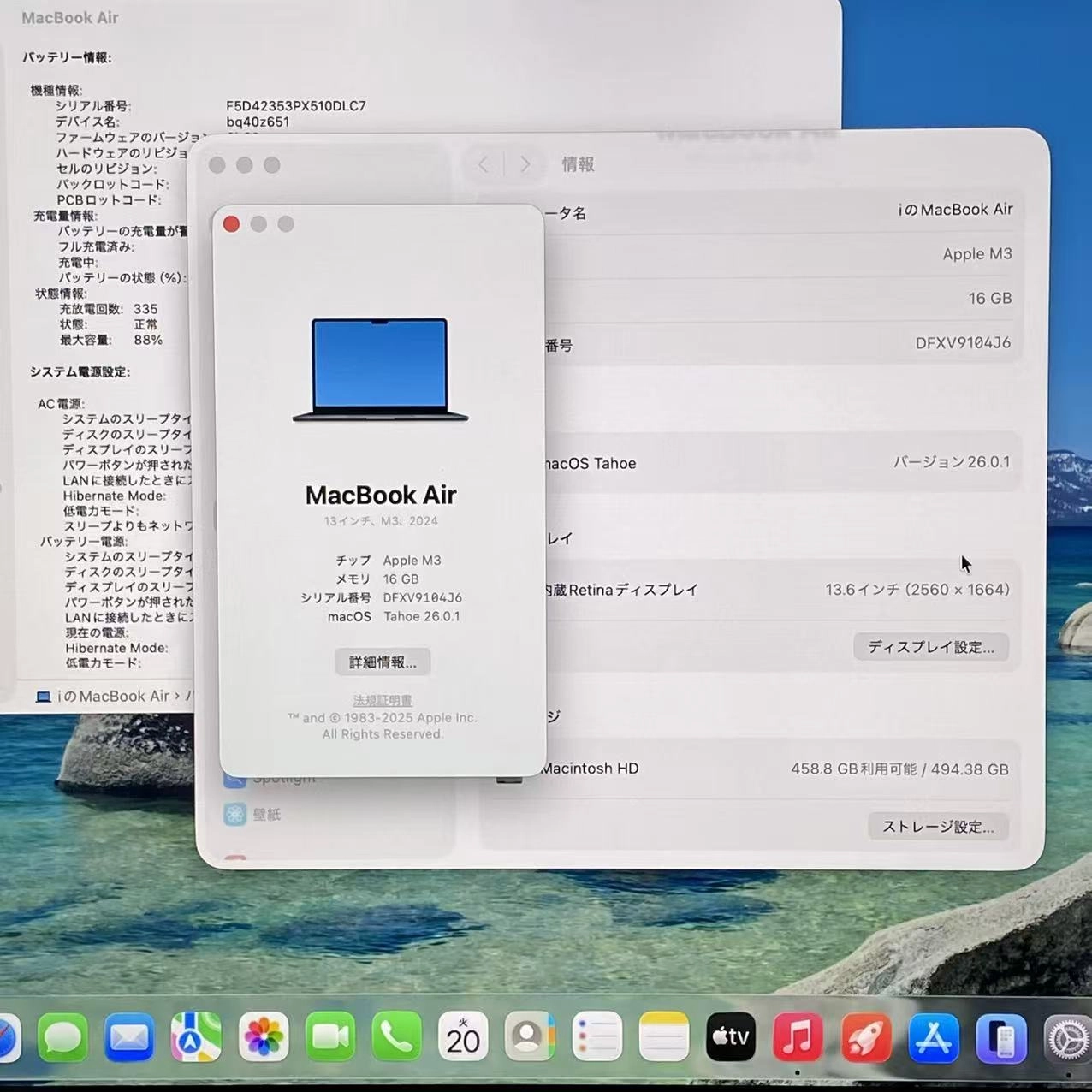Click the 13インチ, M3, 2024 subtitle
The height and width of the screenshot is (1092, 1092).
[x=381, y=521]
